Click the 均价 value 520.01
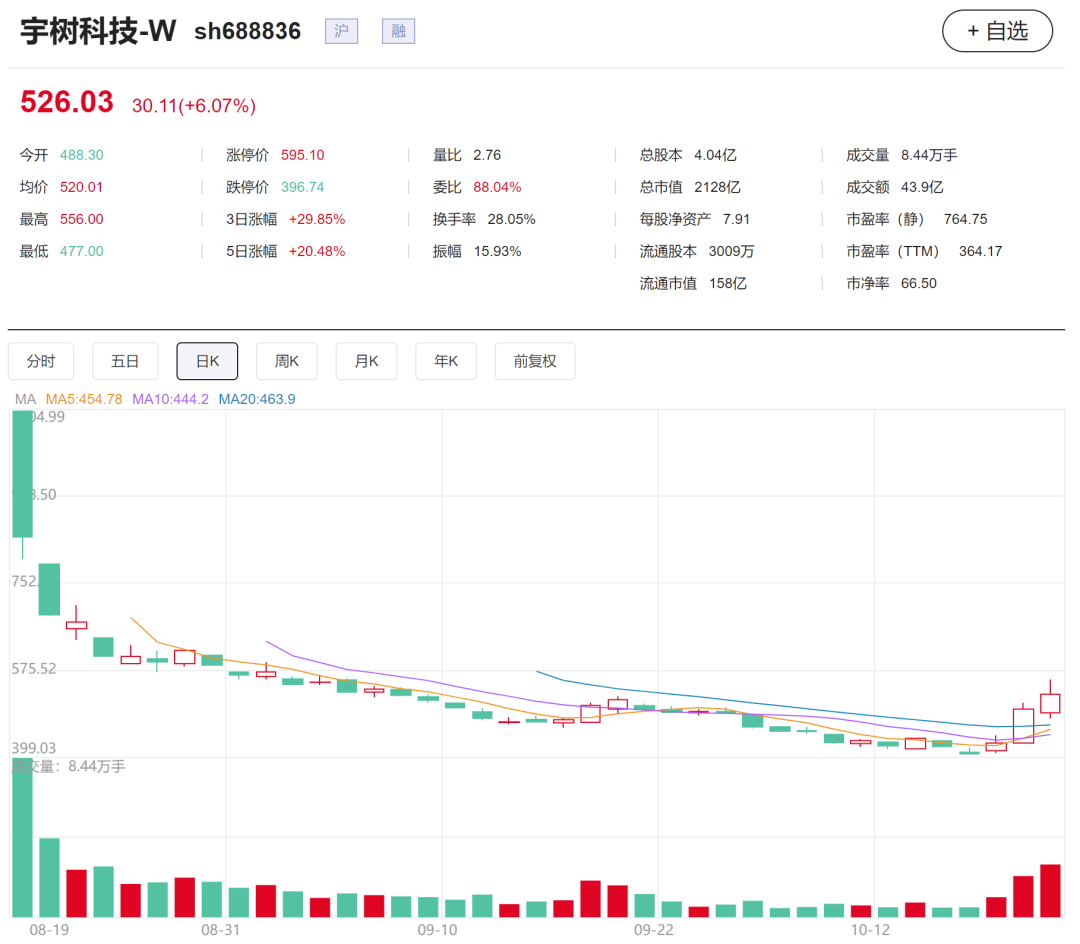The height and width of the screenshot is (944, 1080). [81, 187]
